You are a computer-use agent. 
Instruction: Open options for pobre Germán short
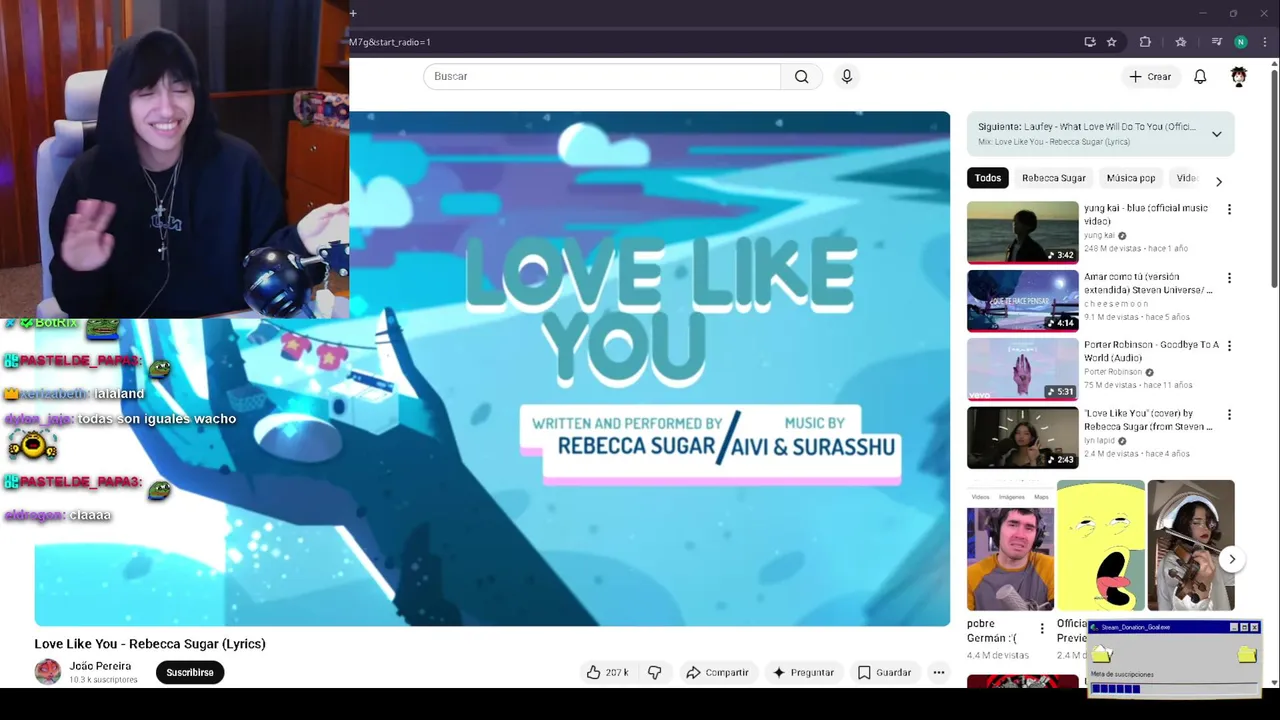click(x=1042, y=629)
